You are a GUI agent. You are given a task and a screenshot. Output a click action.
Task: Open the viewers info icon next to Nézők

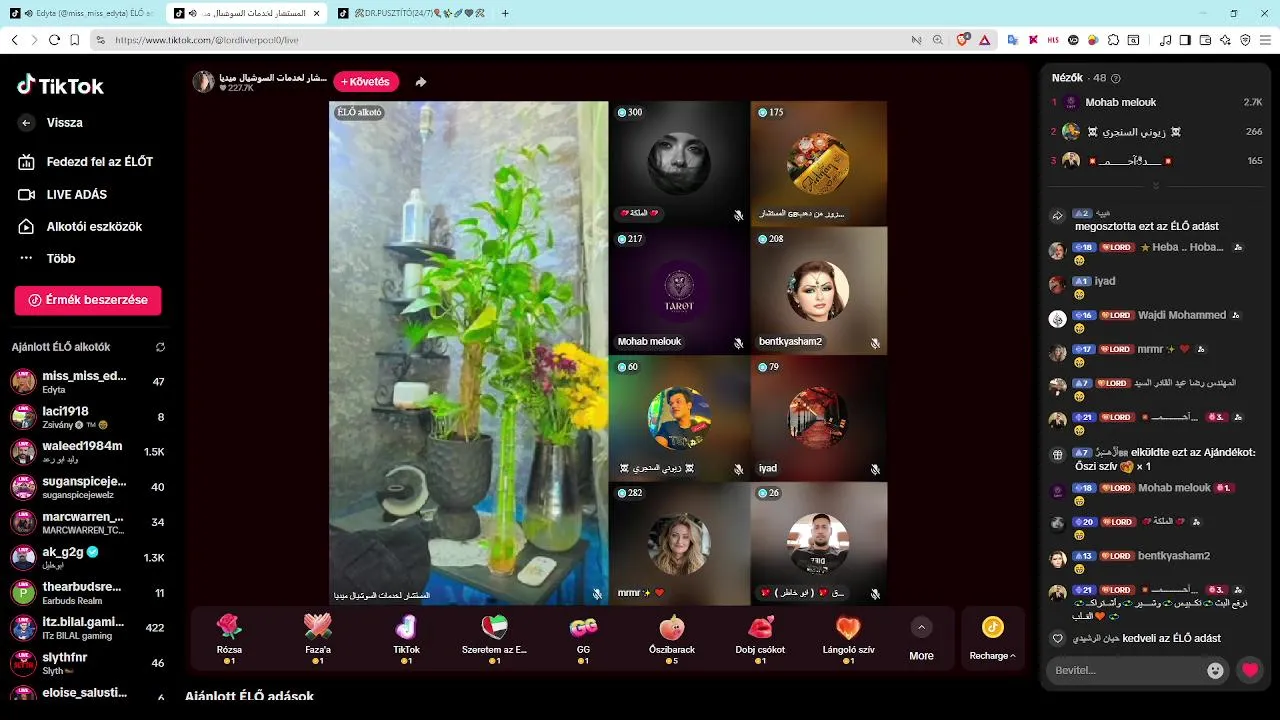coord(1116,78)
